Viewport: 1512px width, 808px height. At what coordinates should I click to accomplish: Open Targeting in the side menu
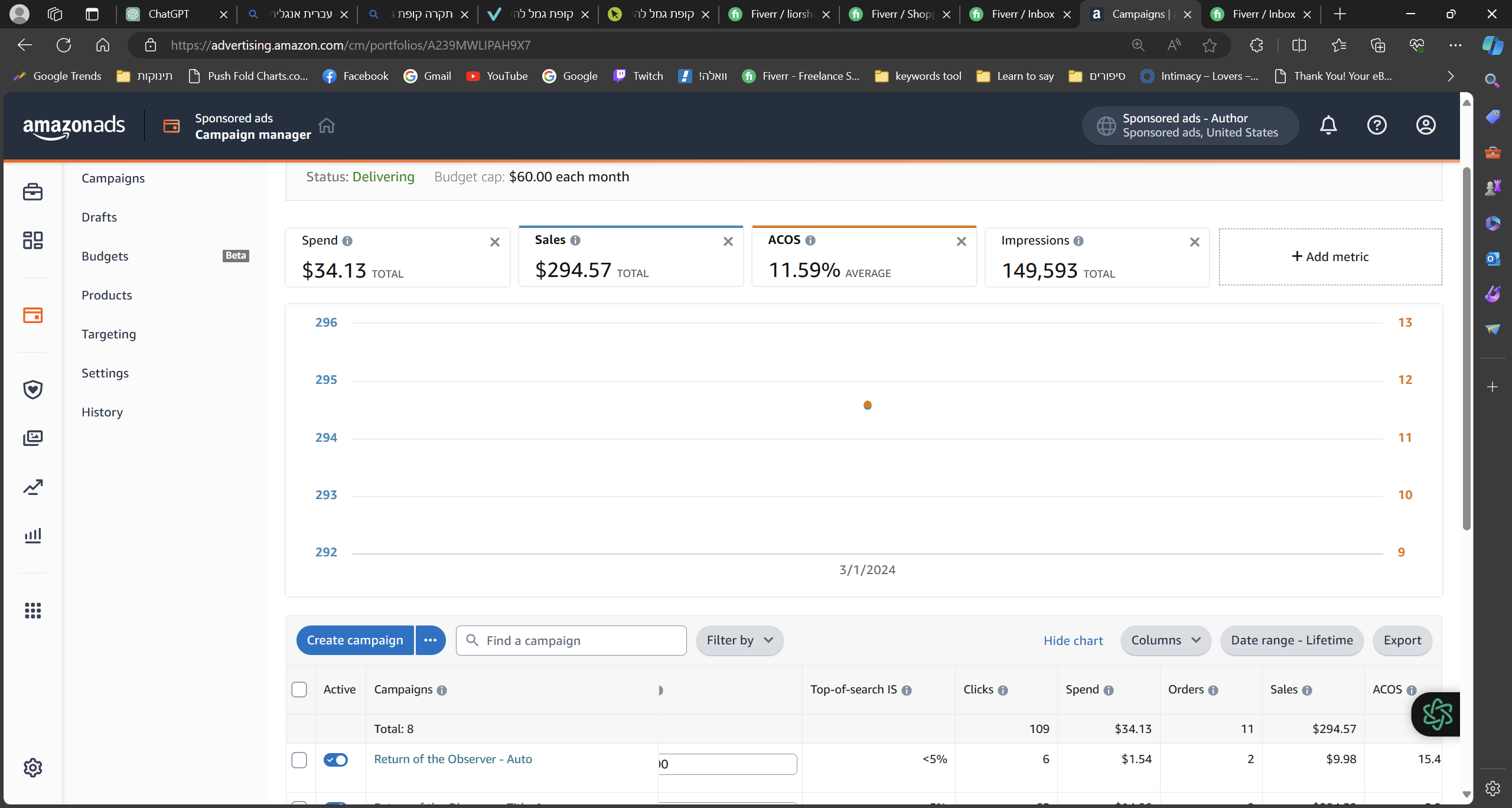[x=109, y=334]
